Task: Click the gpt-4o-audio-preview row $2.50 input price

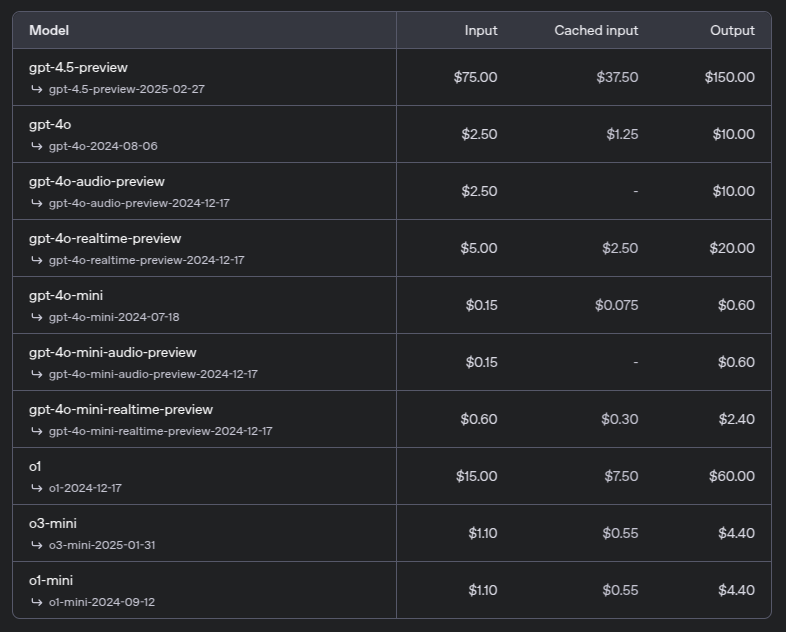Action: coord(479,191)
